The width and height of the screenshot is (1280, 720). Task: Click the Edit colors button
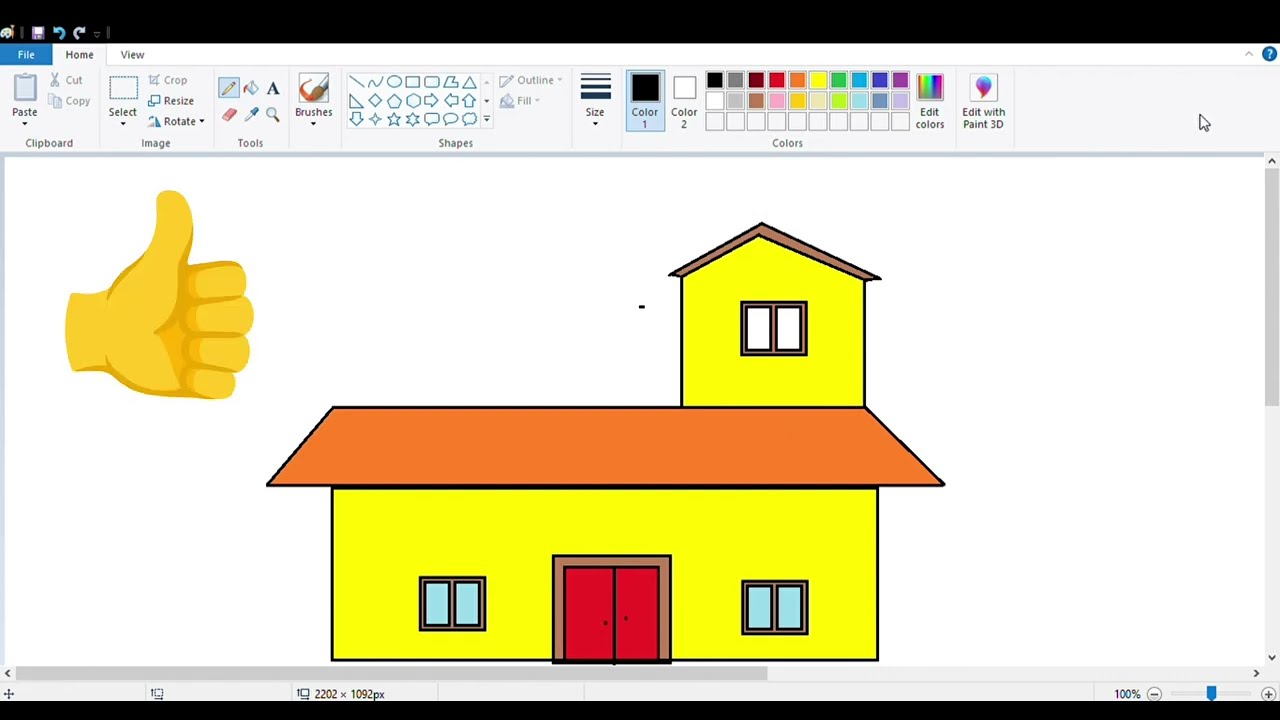click(929, 100)
